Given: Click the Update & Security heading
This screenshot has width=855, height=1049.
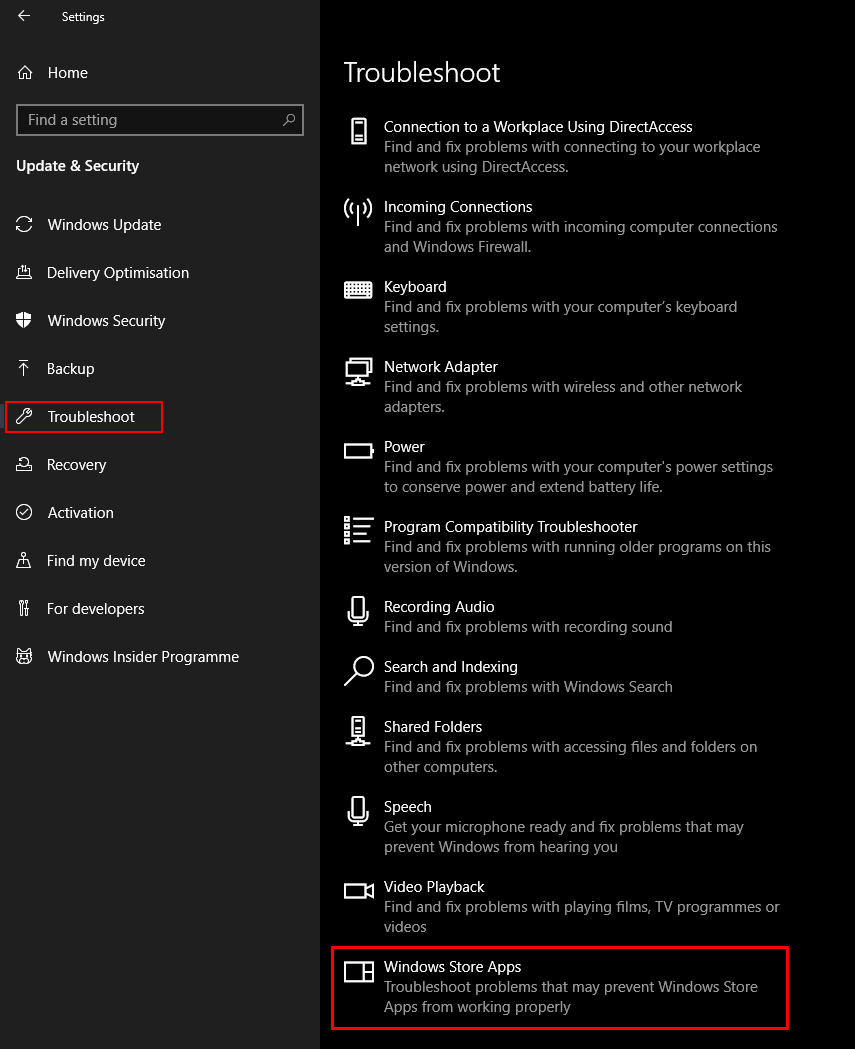Looking at the screenshot, I should click(x=78, y=166).
